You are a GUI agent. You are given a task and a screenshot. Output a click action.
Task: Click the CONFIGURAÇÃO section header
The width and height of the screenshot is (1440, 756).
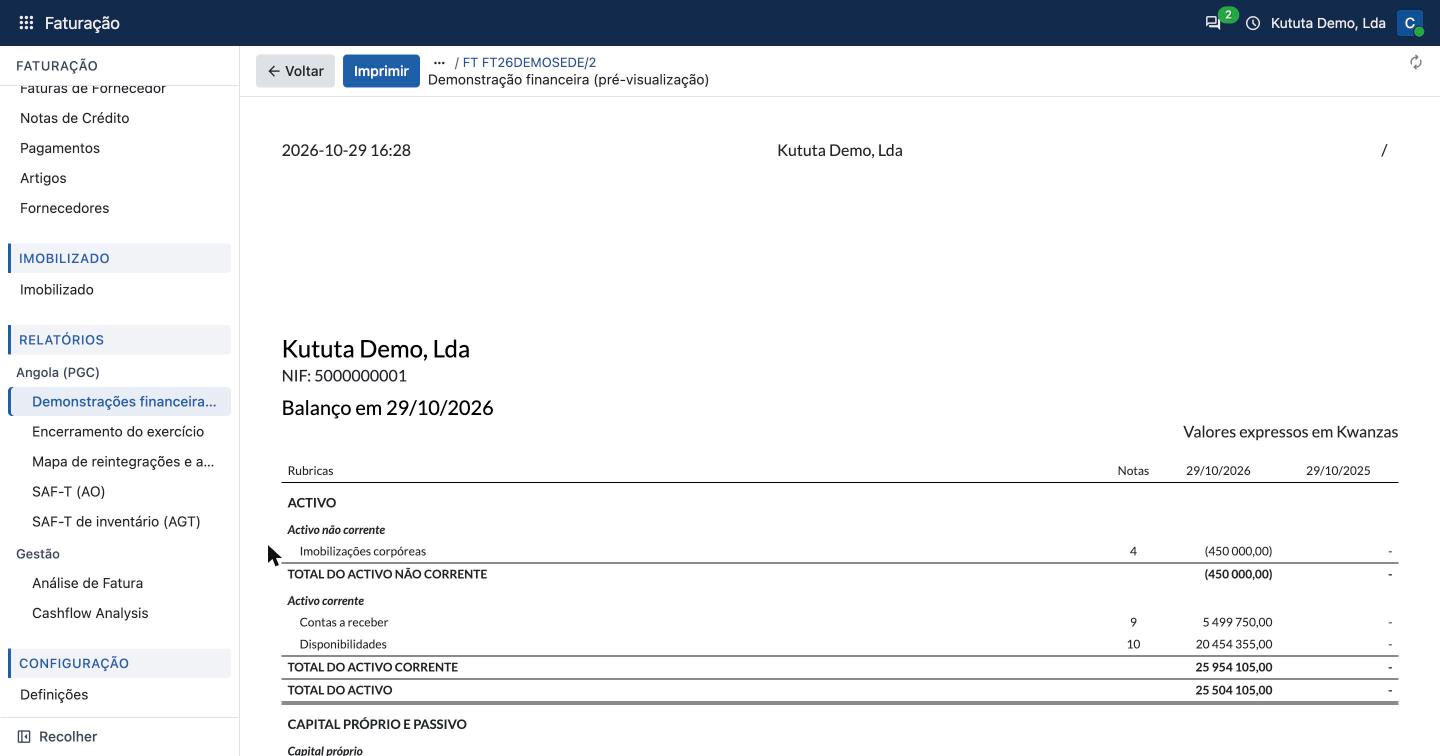pyautogui.click(x=119, y=663)
